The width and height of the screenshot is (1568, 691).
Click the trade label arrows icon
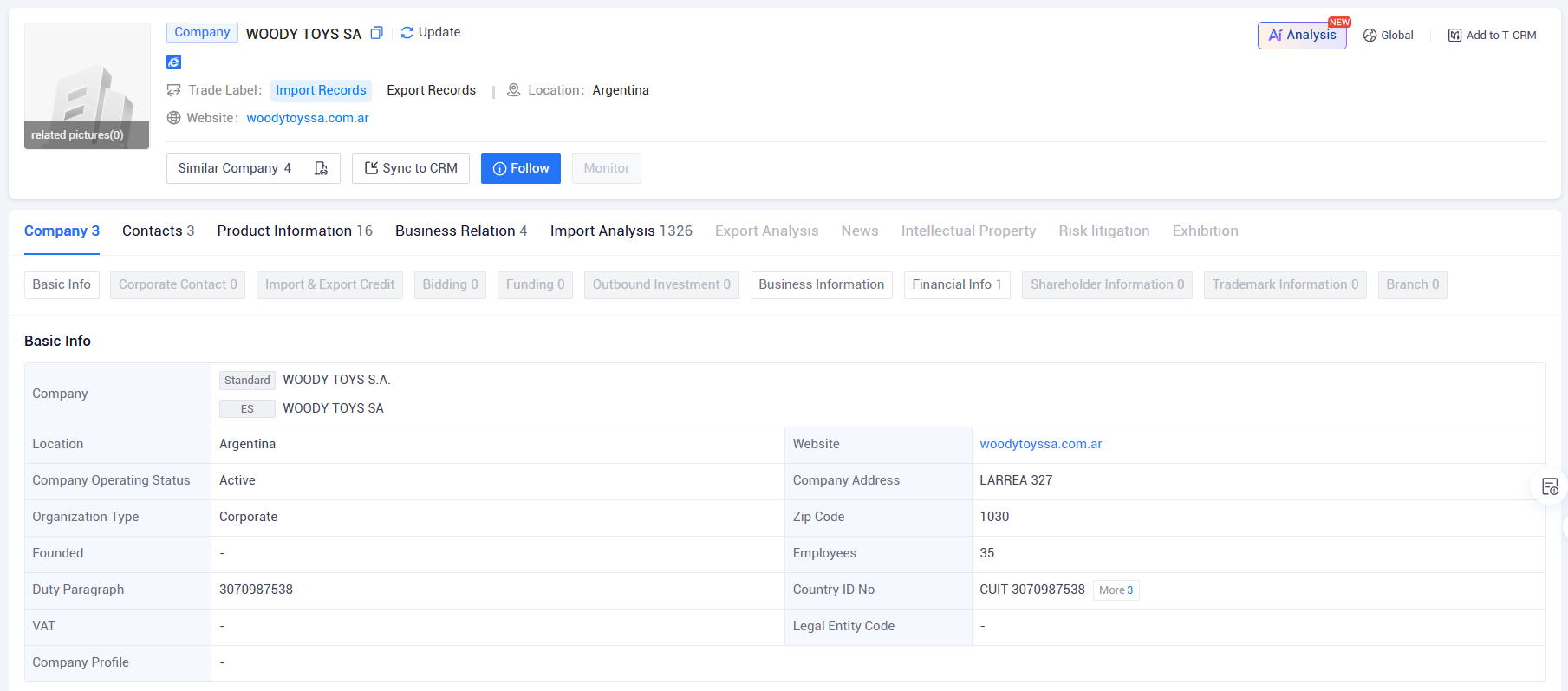tap(174, 90)
